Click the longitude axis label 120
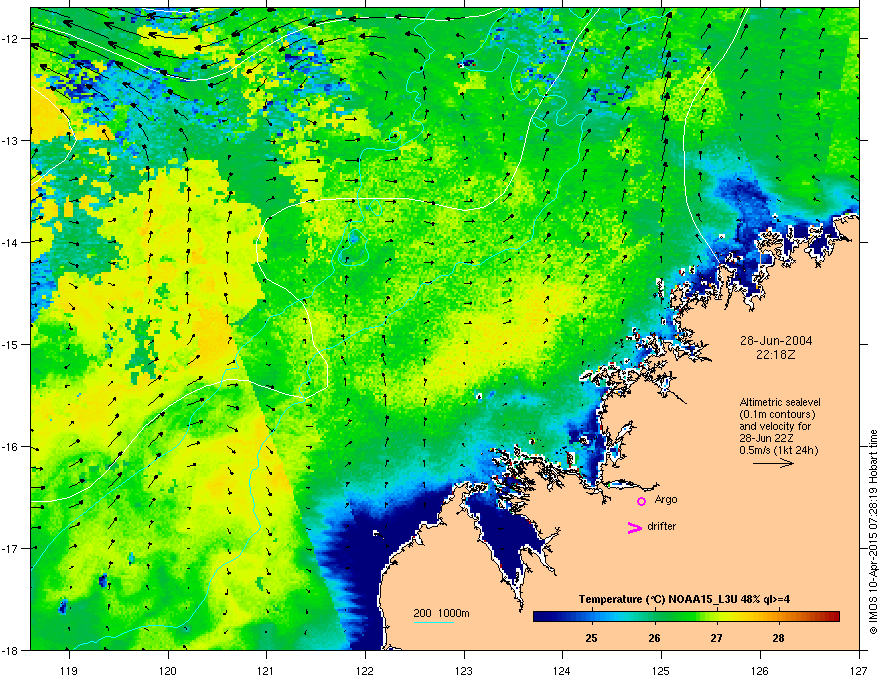 pos(168,670)
